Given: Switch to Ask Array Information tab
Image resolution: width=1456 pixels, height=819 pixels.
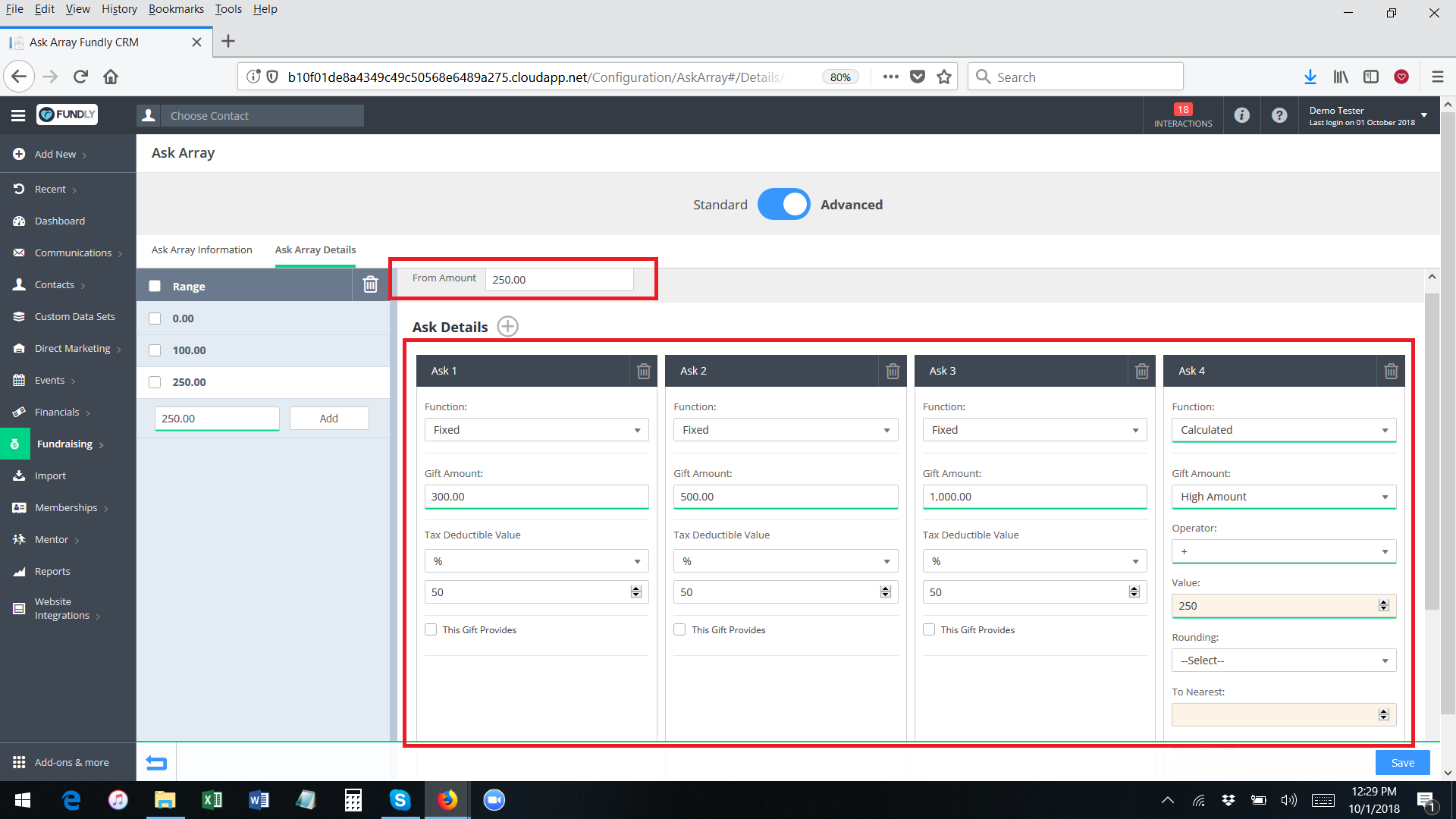Looking at the screenshot, I should (202, 249).
